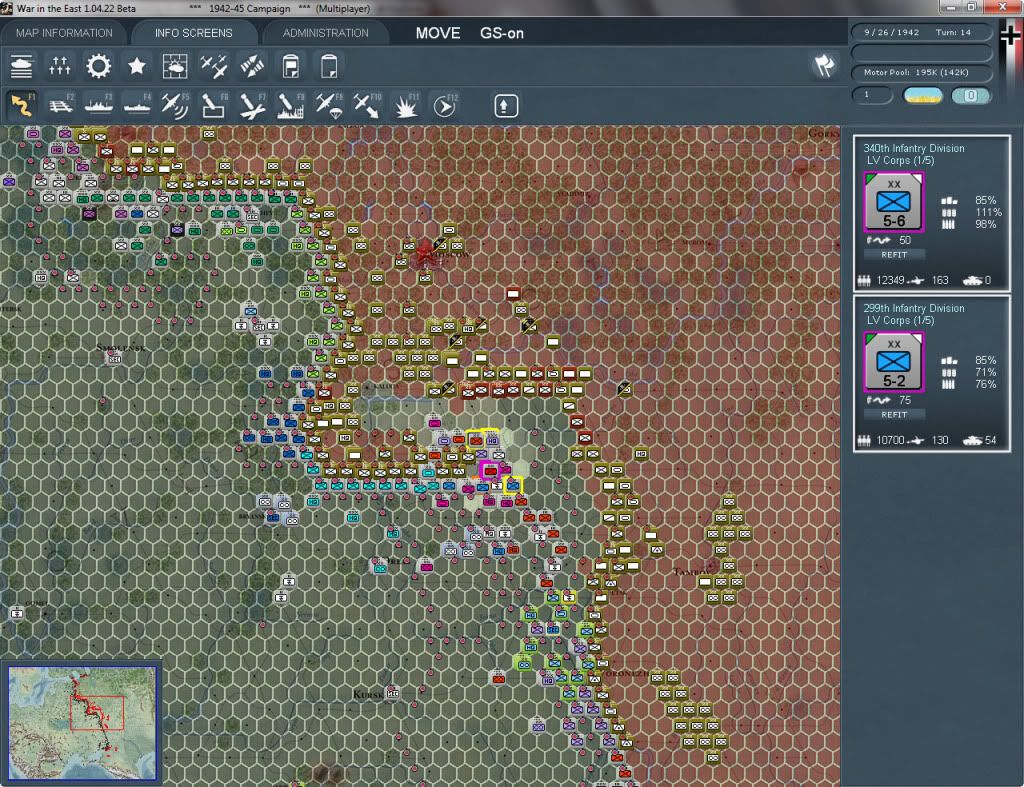Click the F12 end turn arrow icon
Viewport: 1024px width, 787px height.
[444, 105]
